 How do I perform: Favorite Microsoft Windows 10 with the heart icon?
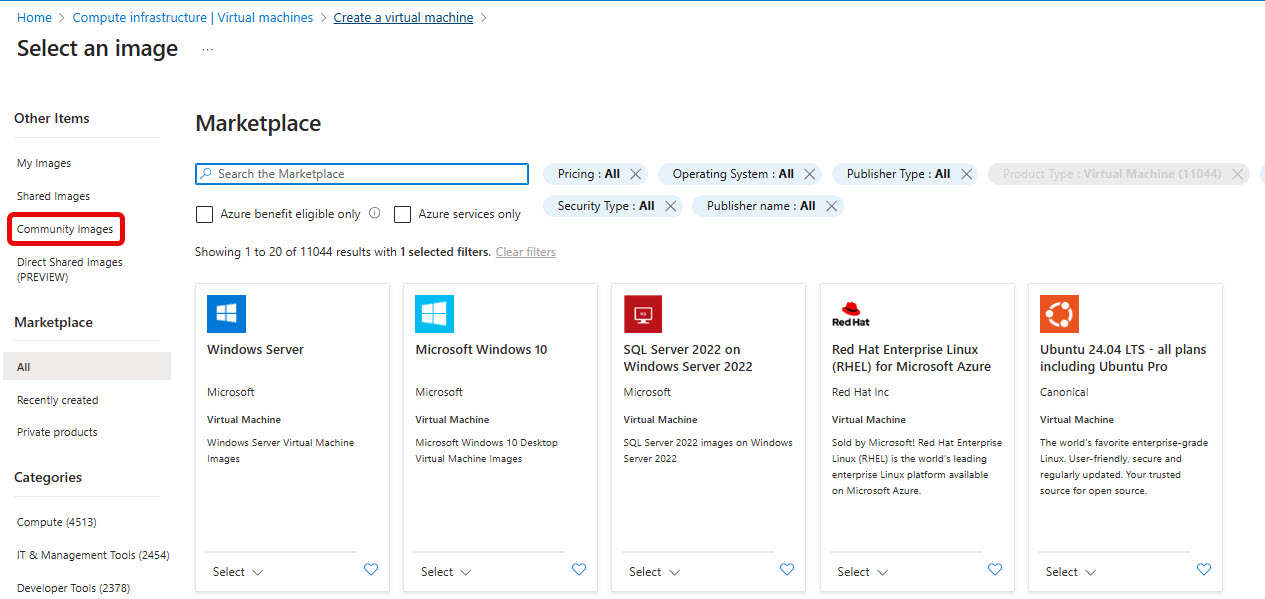click(x=579, y=570)
